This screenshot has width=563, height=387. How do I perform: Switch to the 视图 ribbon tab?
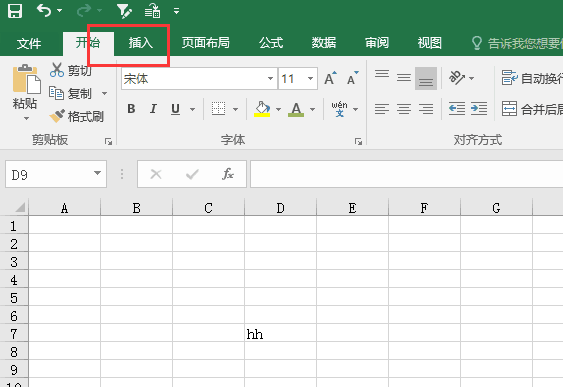[x=429, y=43]
